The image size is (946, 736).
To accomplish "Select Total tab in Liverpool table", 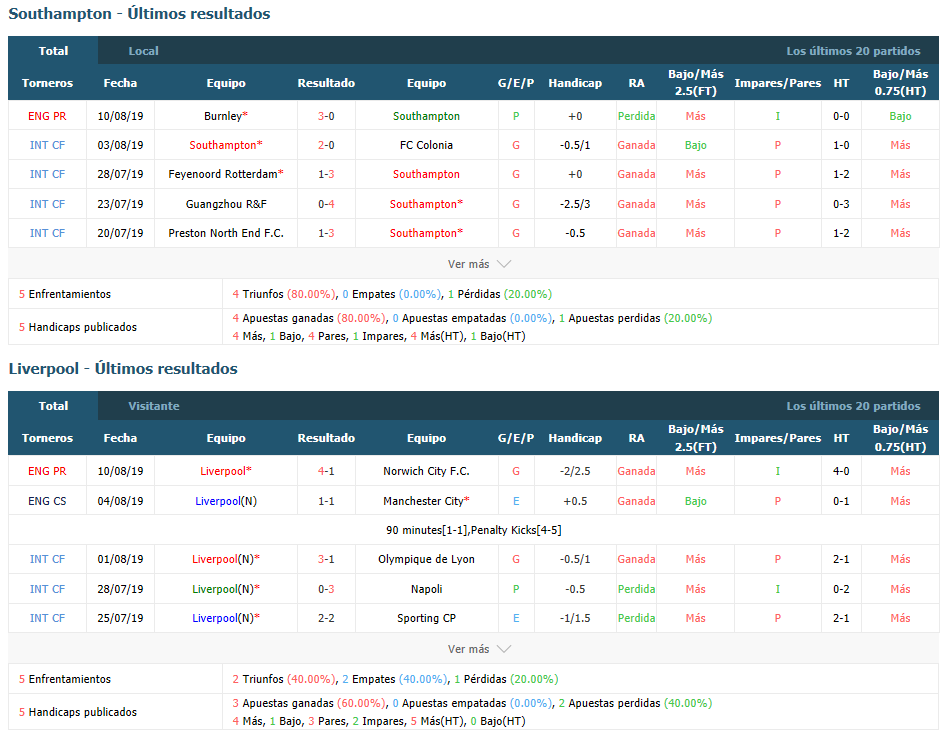I will click(x=53, y=405).
